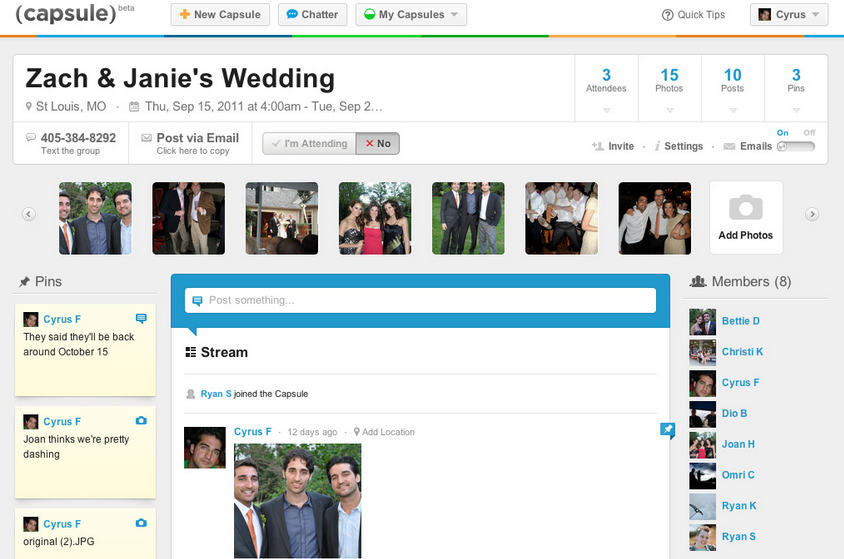This screenshot has height=559, width=844.
Task: Open the Cyrus user menu
Action: click(x=789, y=15)
